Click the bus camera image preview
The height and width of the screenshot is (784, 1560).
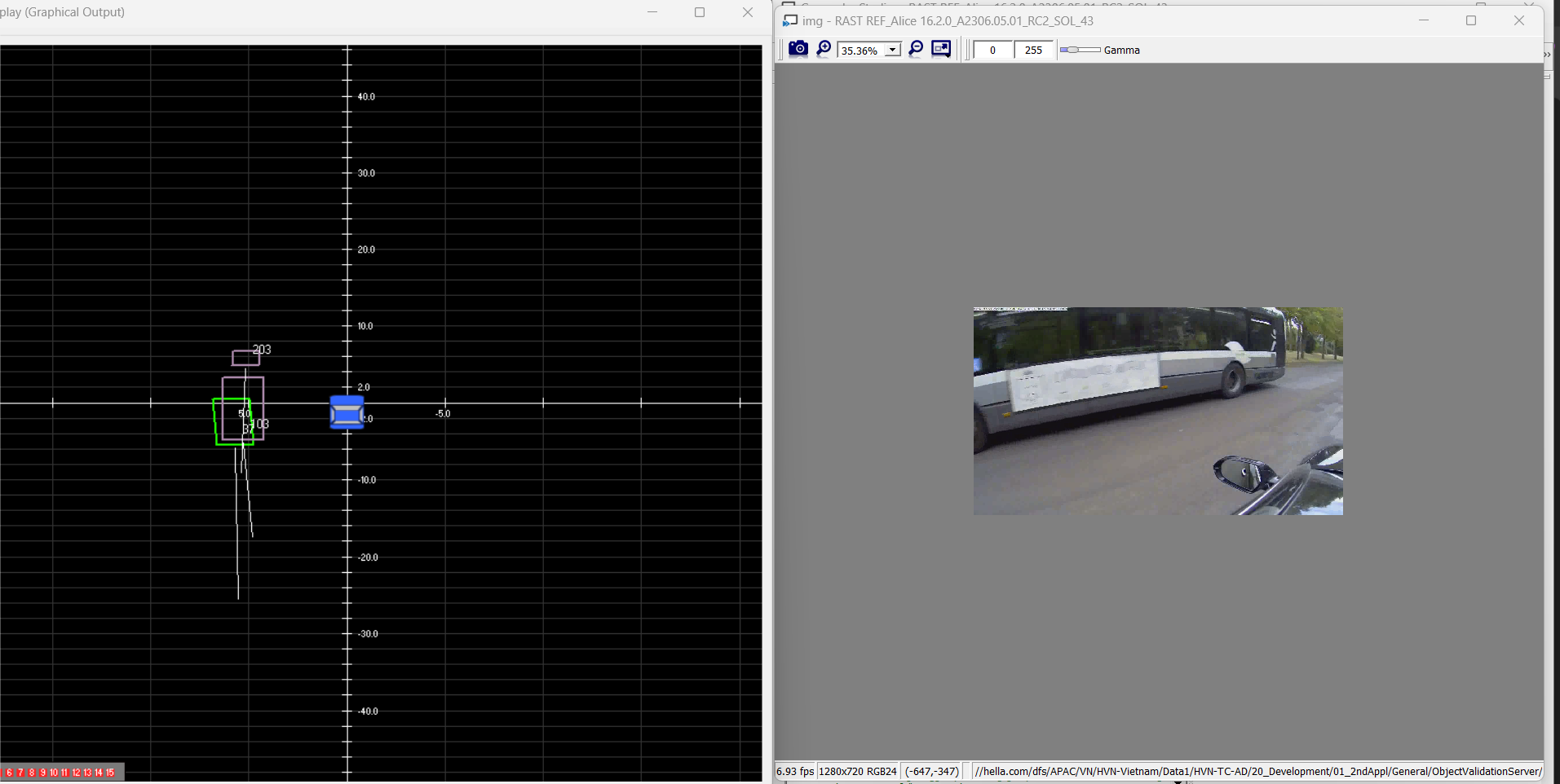(1157, 411)
